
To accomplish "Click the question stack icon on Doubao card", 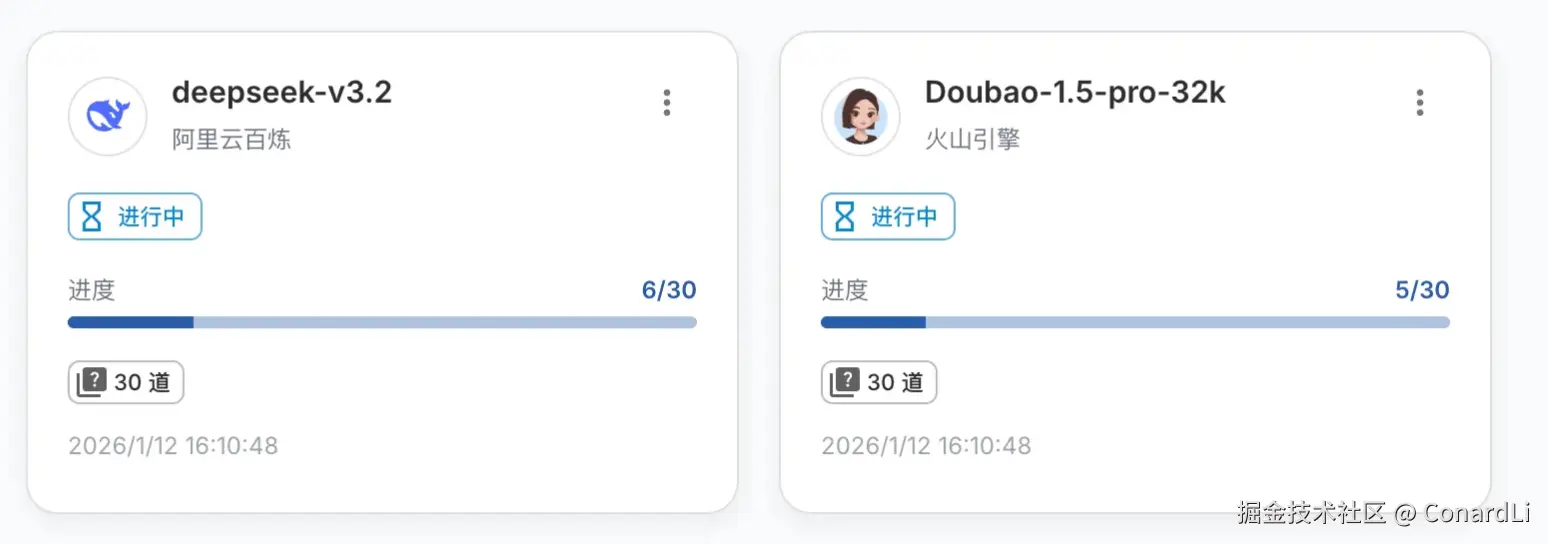I will [845, 382].
